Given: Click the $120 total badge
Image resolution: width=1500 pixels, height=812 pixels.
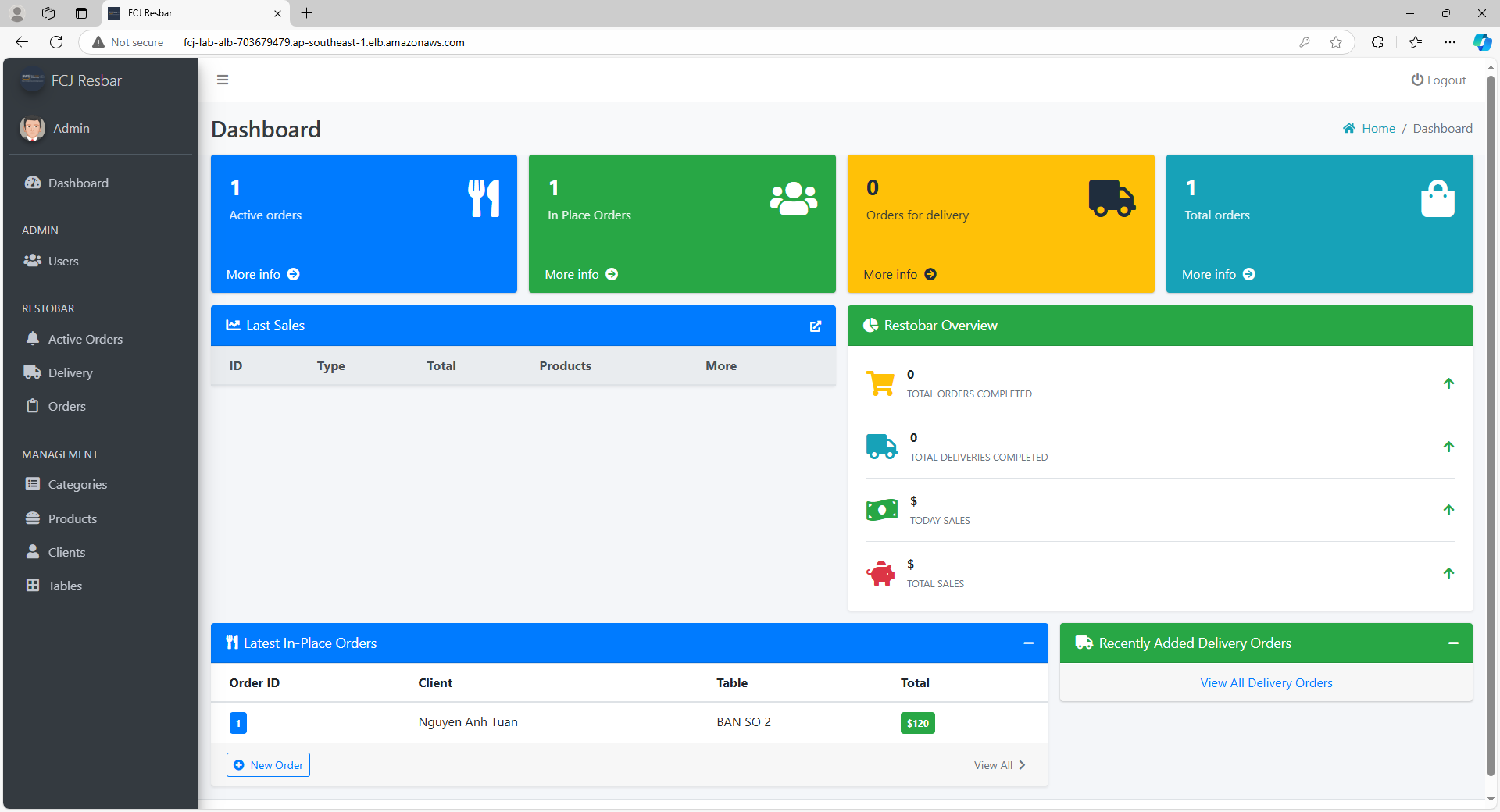Looking at the screenshot, I should pyautogui.click(x=918, y=723).
